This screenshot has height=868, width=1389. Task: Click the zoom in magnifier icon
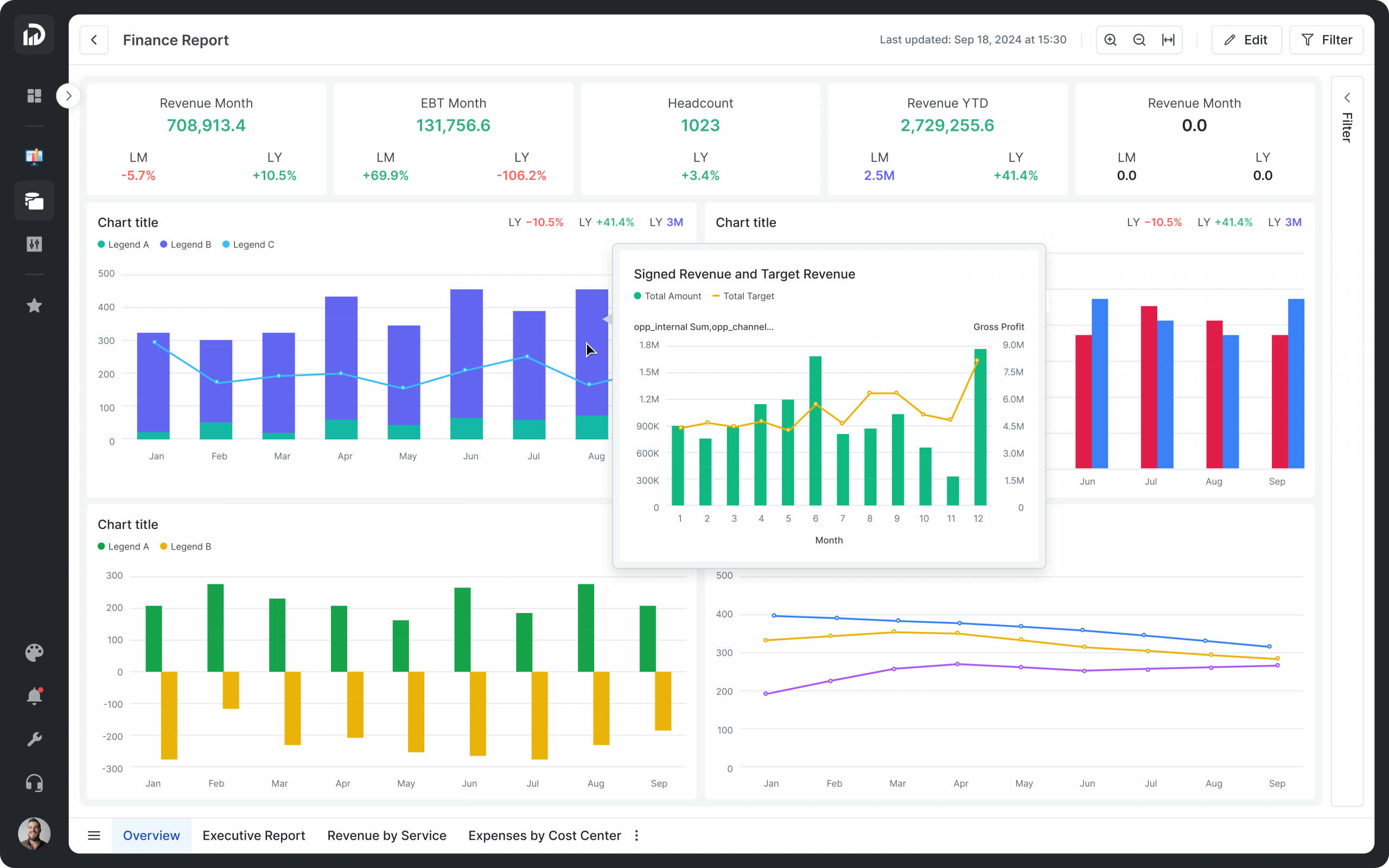(x=1110, y=40)
